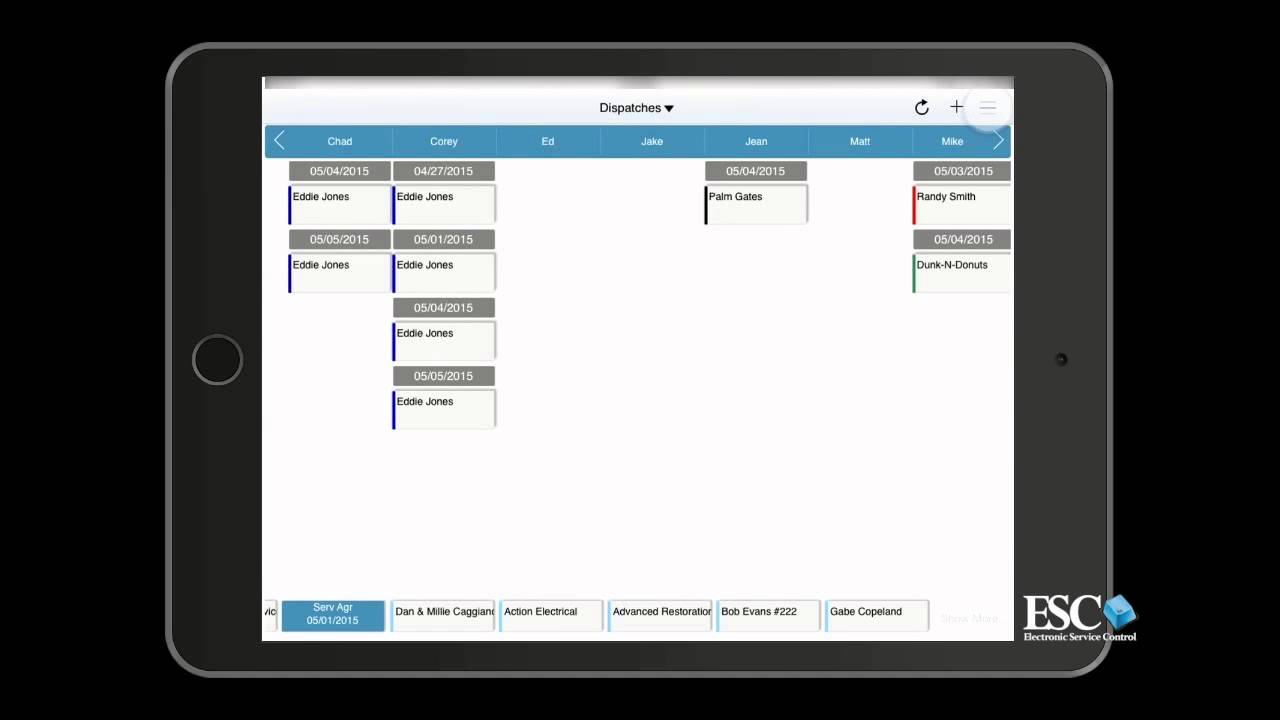
Task: Tap the tablet home button
Action: point(217,360)
